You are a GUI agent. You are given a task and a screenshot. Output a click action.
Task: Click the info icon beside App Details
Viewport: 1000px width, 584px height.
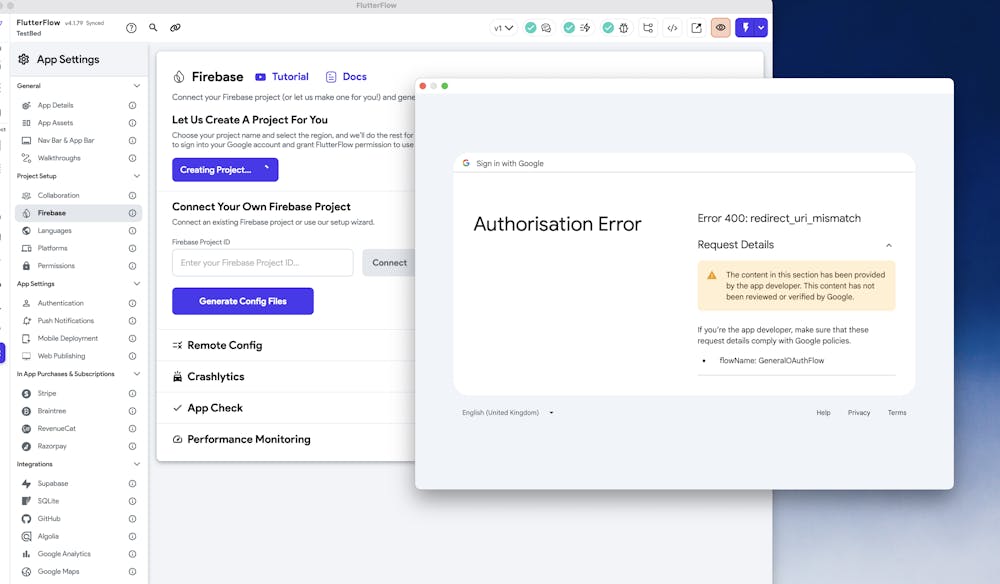tap(132, 105)
